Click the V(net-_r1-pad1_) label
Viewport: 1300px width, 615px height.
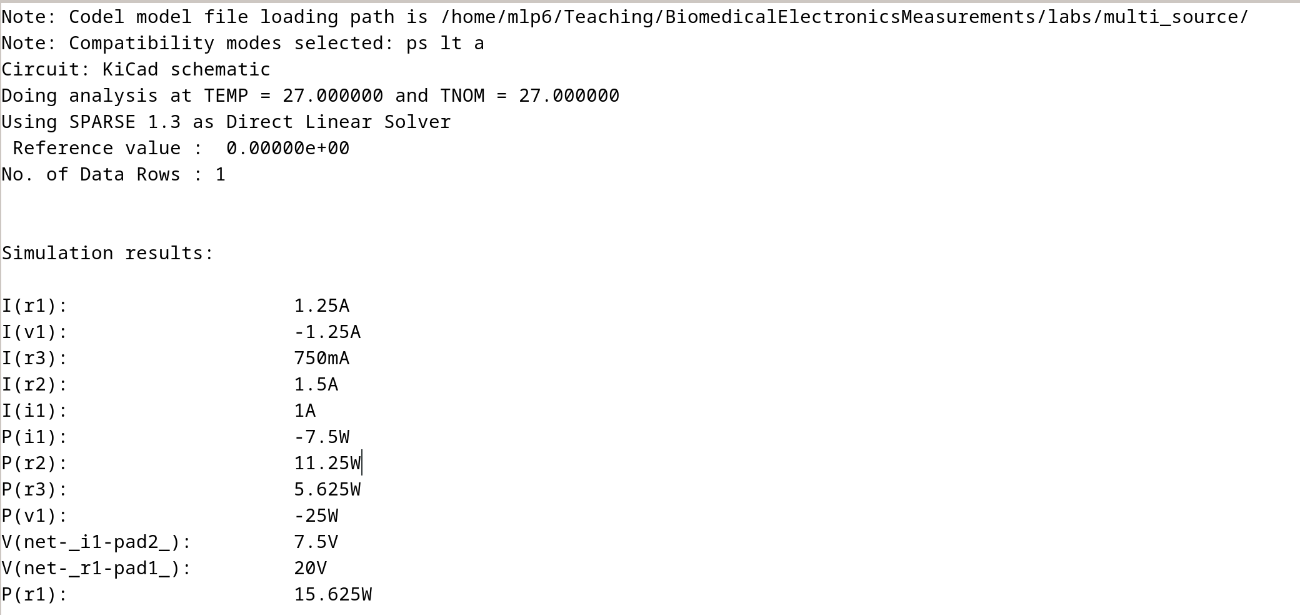click(96, 568)
